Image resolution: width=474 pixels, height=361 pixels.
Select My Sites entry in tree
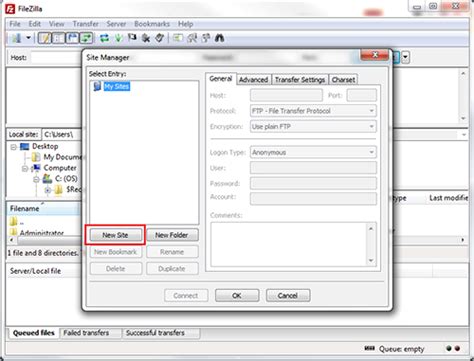(116, 87)
